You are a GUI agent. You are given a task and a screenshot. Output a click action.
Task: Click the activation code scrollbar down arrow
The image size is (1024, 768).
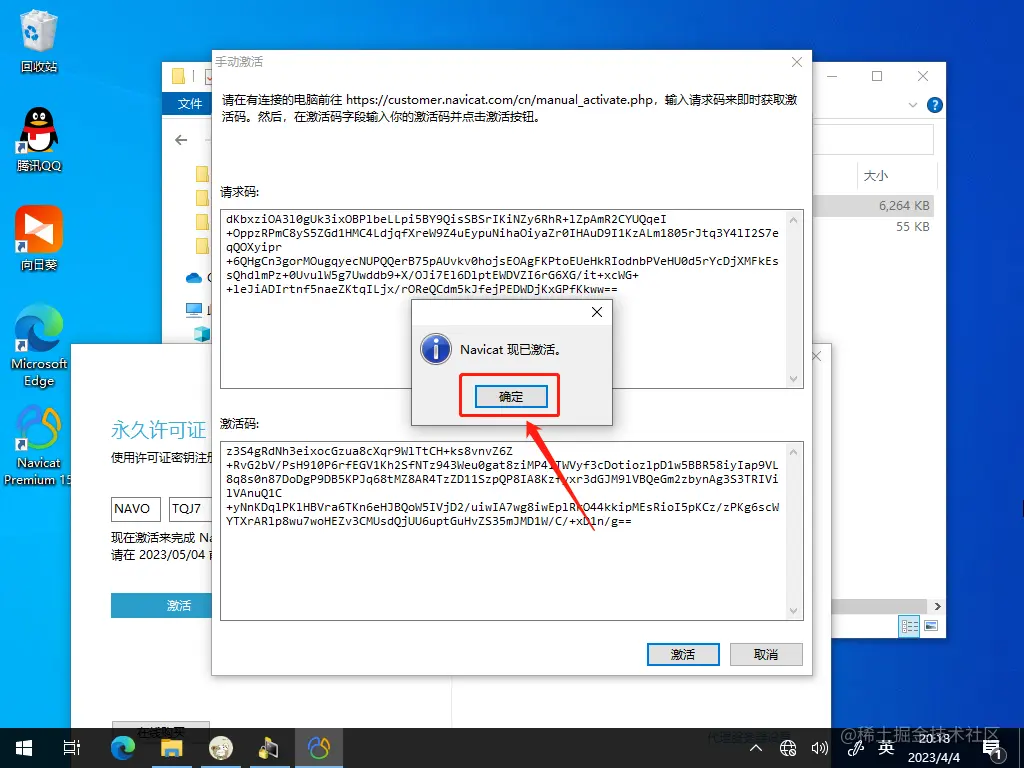(x=793, y=611)
